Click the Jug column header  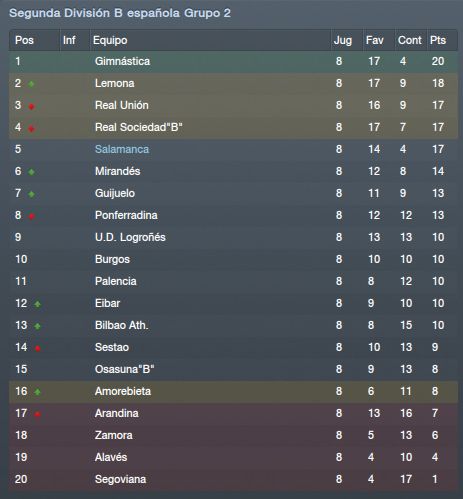pos(343,40)
